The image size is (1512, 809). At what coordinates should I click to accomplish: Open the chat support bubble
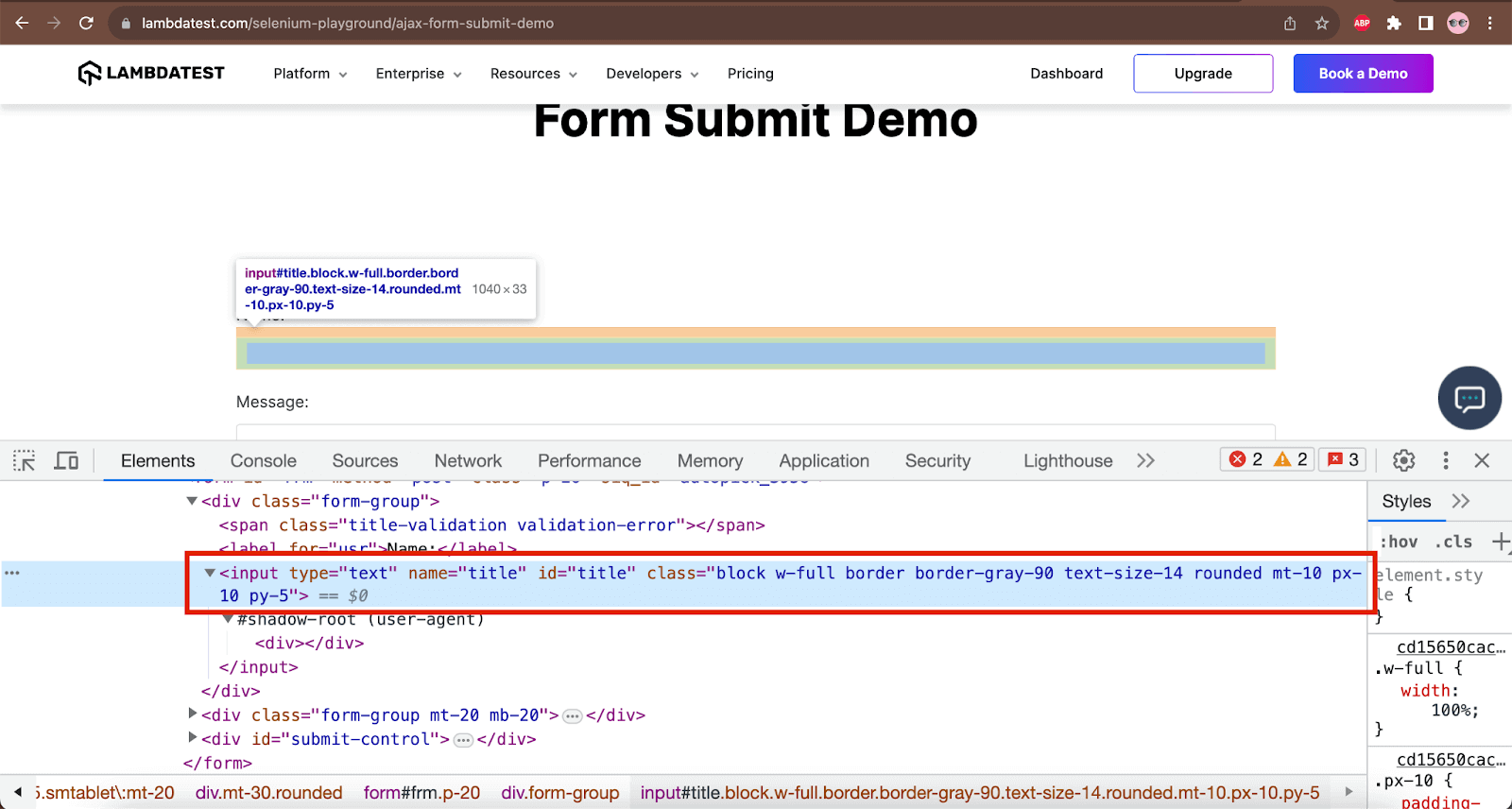tap(1469, 398)
